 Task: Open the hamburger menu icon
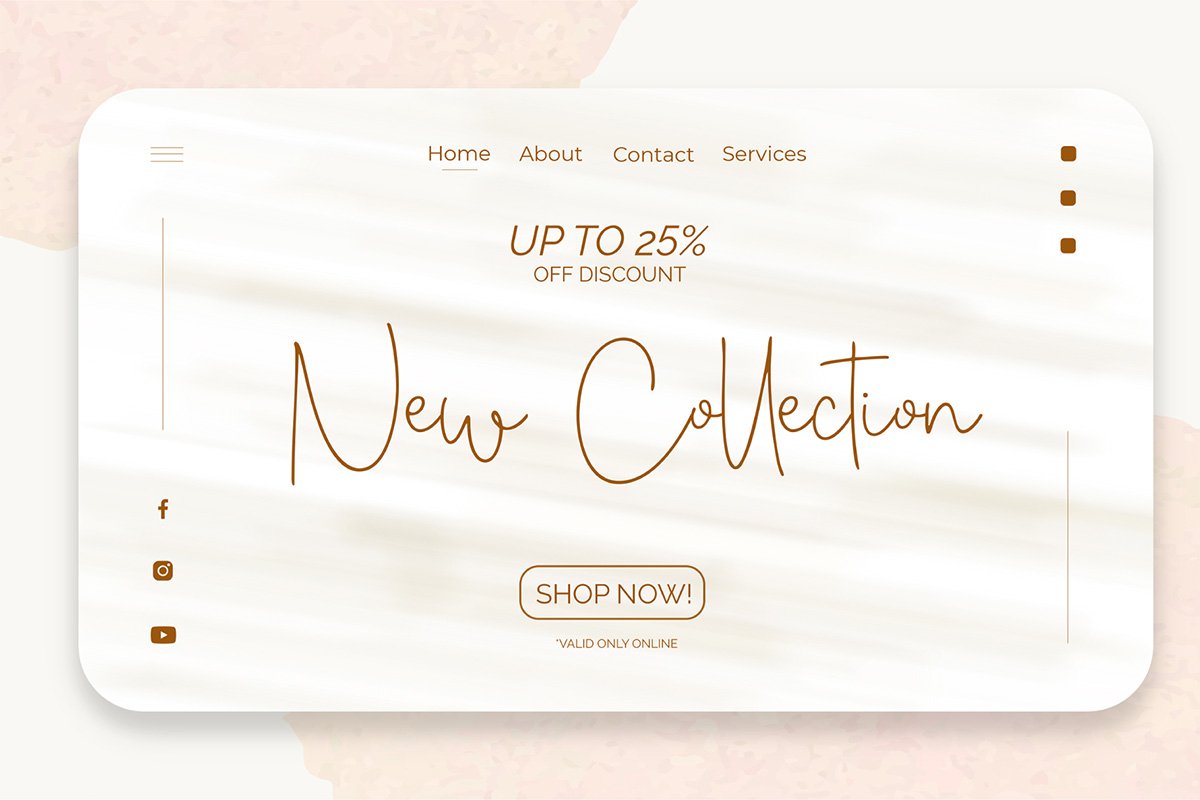coord(167,154)
